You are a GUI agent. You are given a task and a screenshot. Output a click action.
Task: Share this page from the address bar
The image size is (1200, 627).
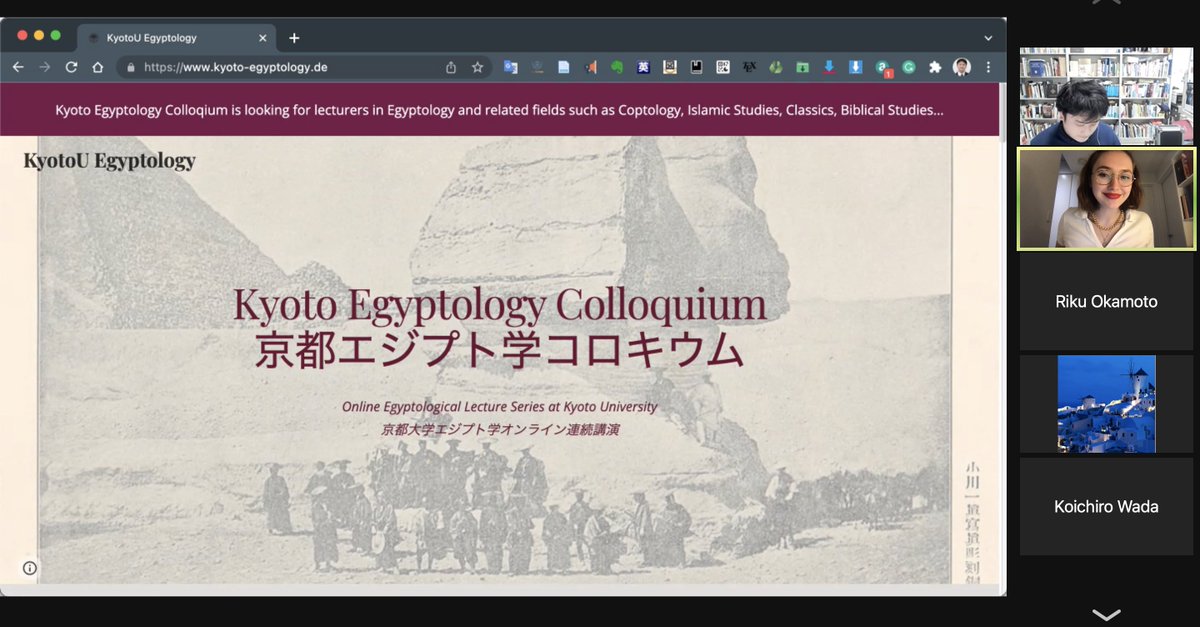tap(451, 67)
